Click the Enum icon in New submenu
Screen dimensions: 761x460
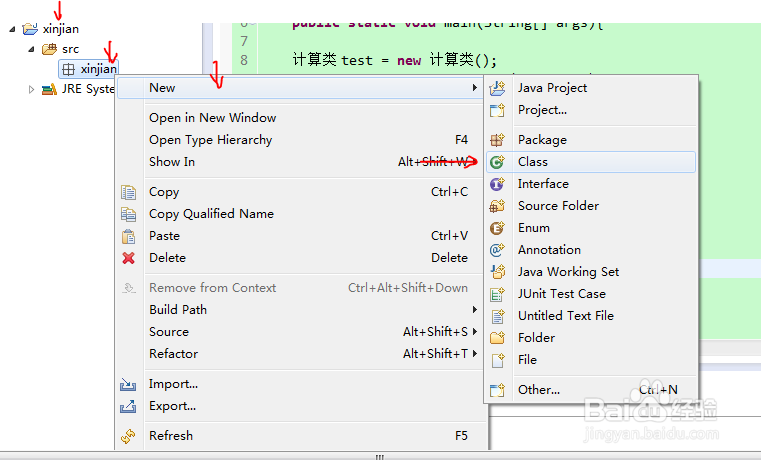pyautogui.click(x=497, y=228)
